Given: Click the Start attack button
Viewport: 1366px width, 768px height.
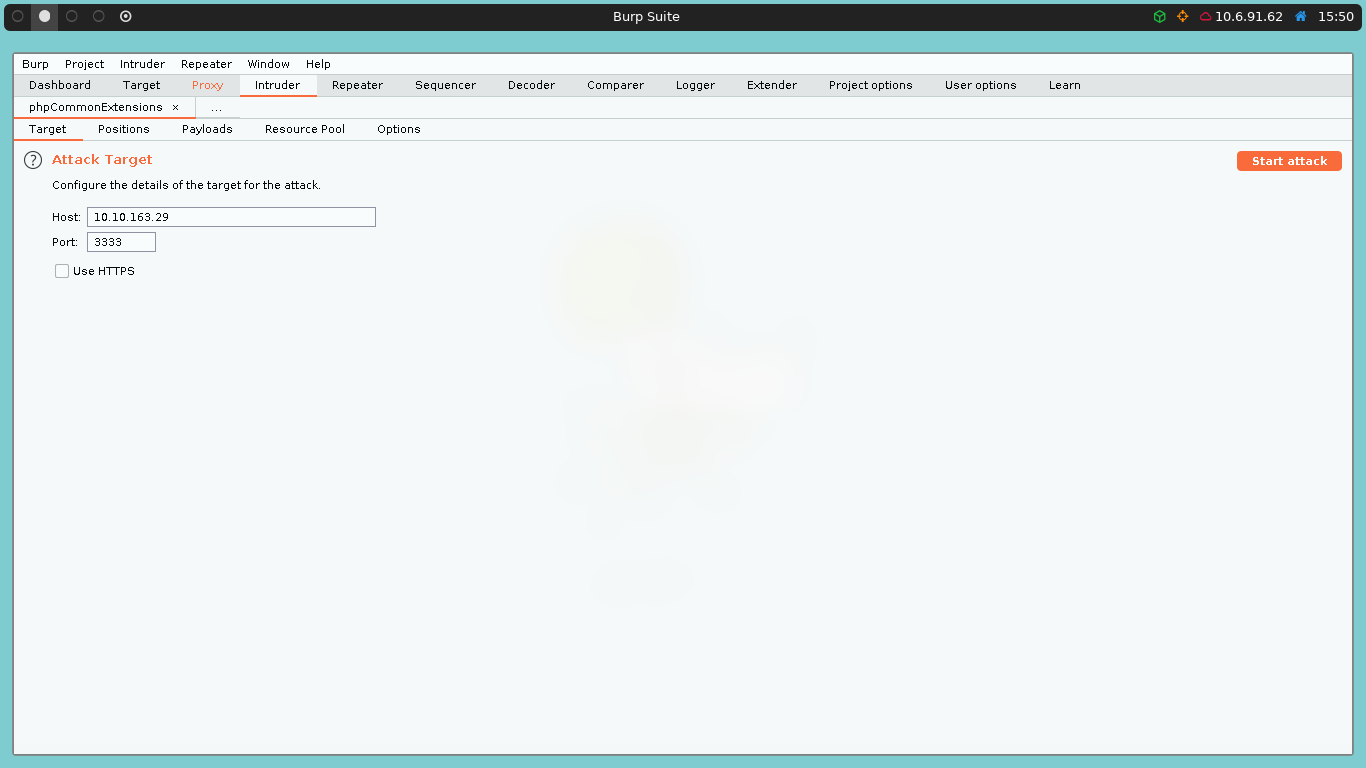Looking at the screenshot, I should click(1289, 161).
